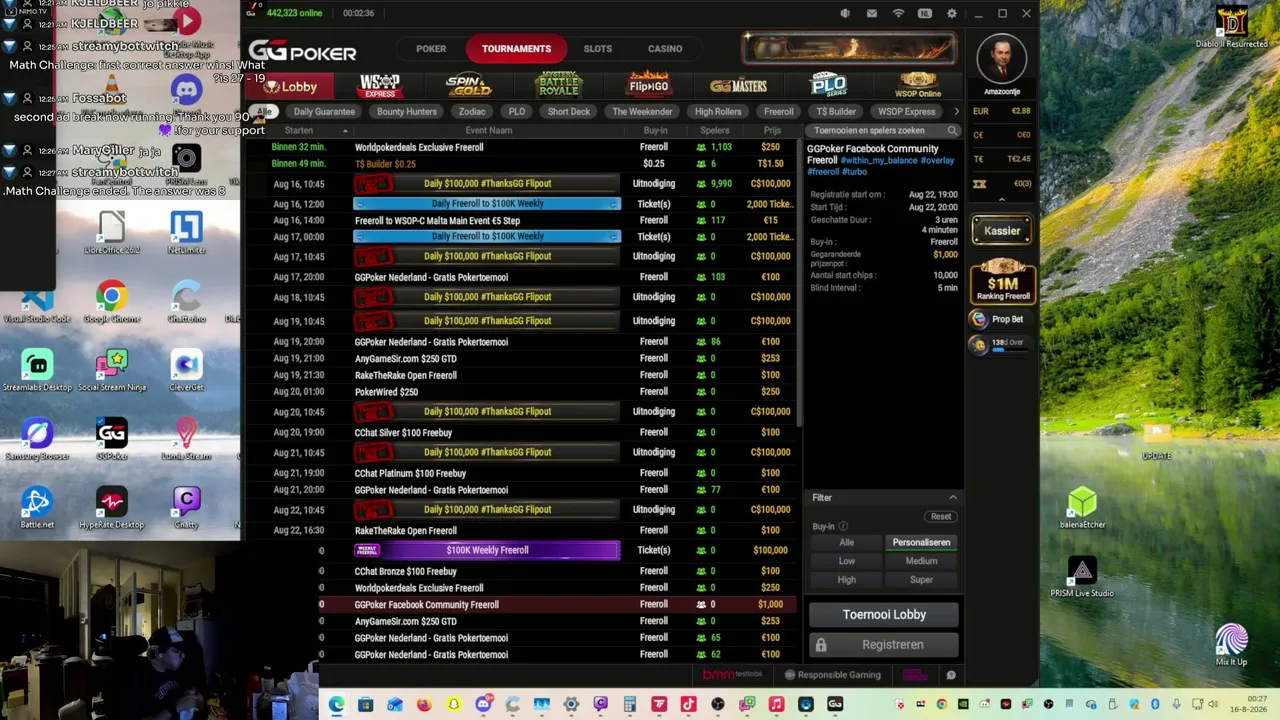Open GGPoker settings gear icon
This screenshot has width=1280, height=720.
(x=951, y=14)
